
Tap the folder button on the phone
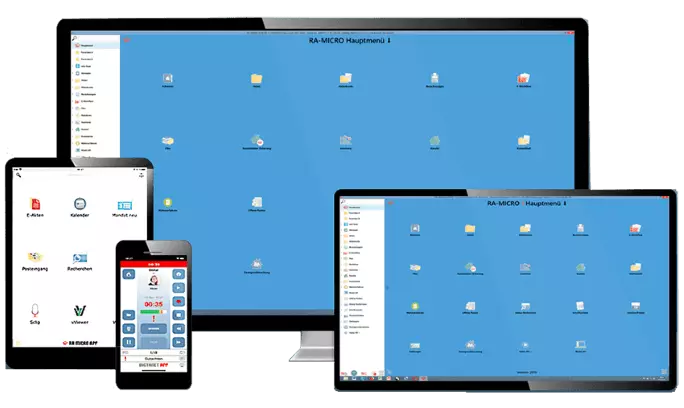click(129, 315)
